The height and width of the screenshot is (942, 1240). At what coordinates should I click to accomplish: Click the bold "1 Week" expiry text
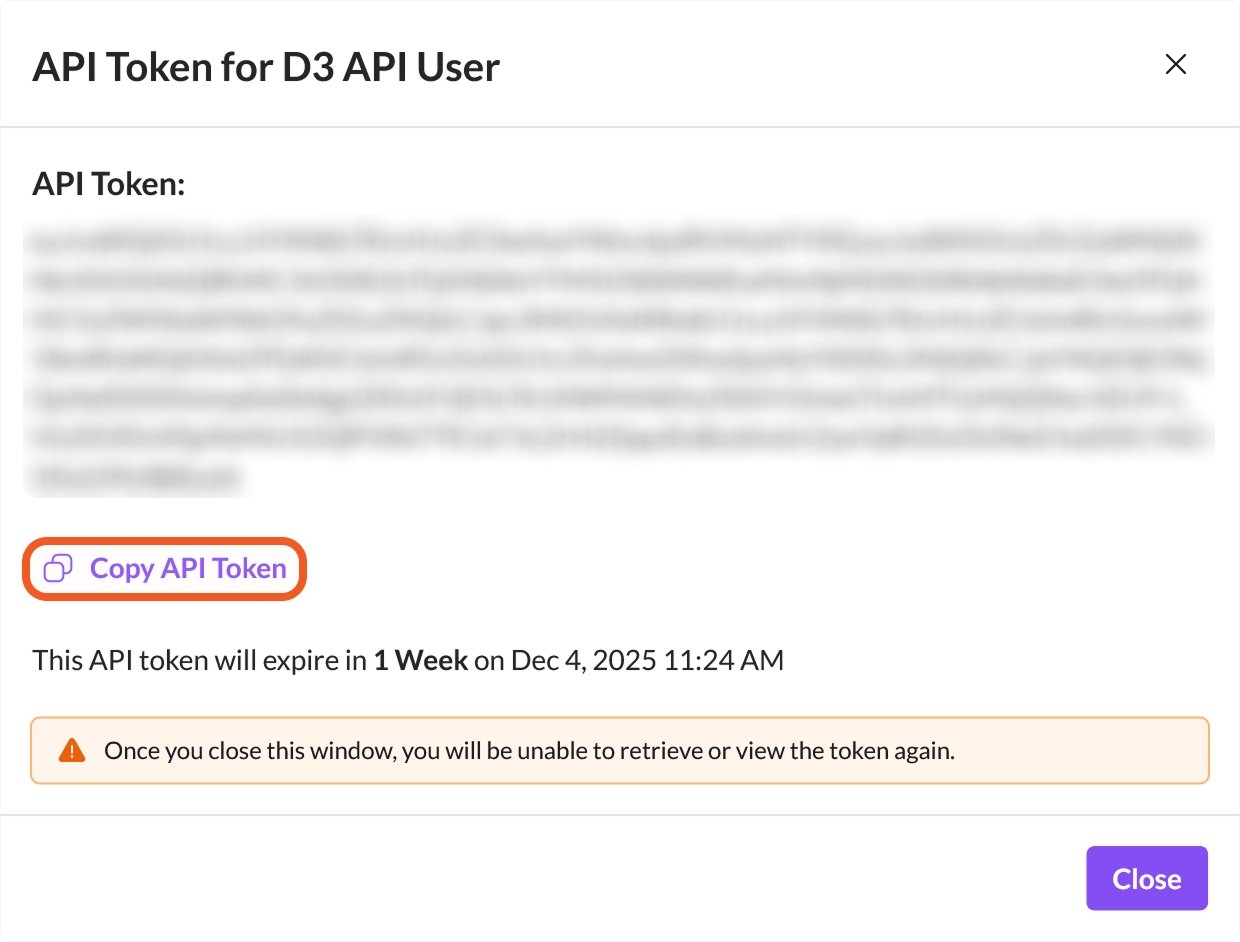421,660
